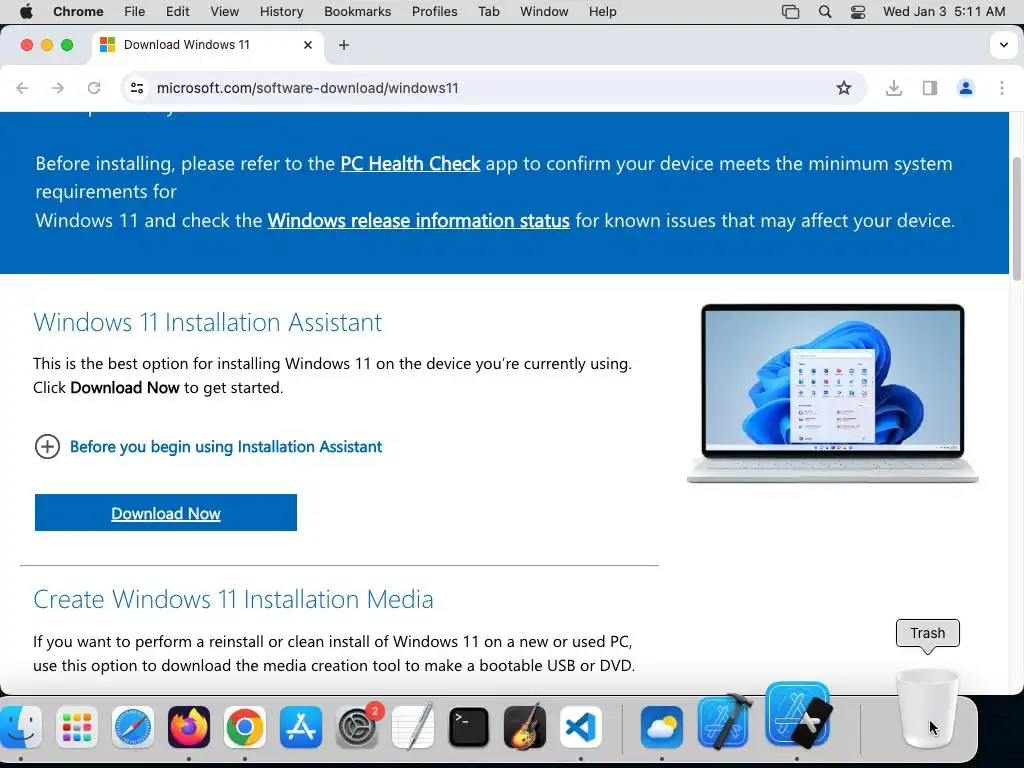Click the date and time in menu bar
Viewport: 1024px width, 768px height.
[944, 12]
